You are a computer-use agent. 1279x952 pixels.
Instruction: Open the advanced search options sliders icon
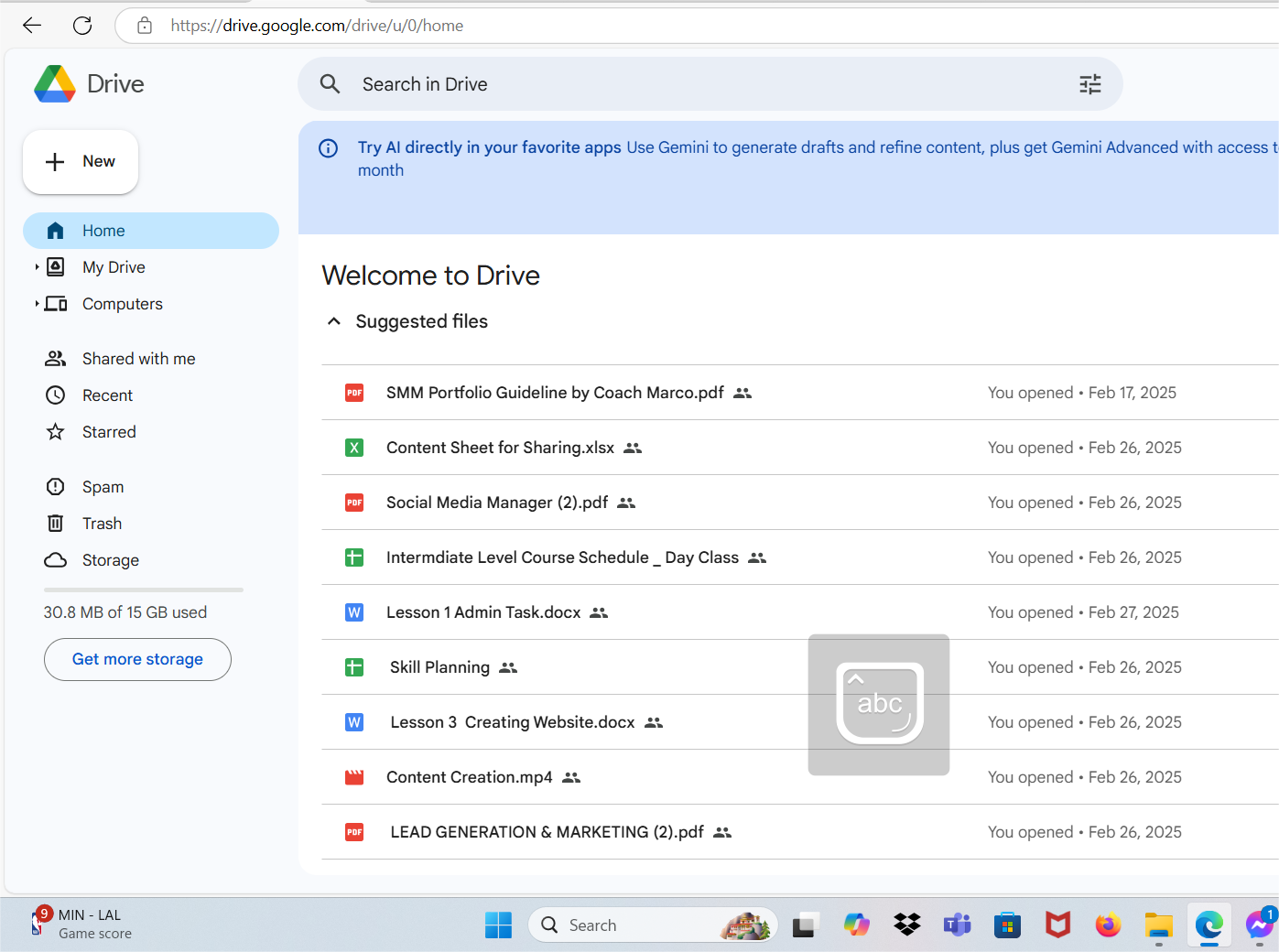(1089, 84)
